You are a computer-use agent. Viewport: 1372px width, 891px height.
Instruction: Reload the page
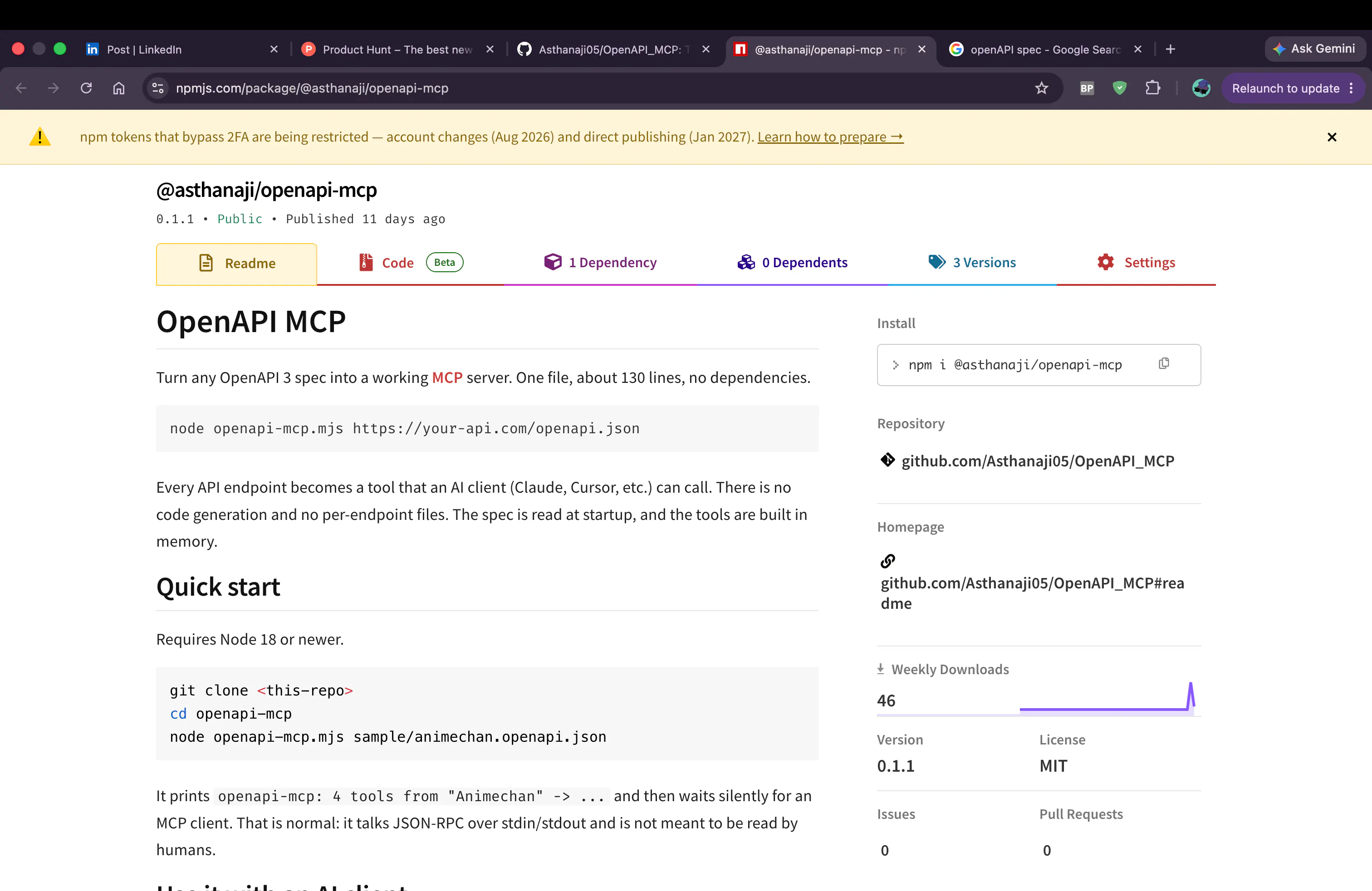pyautogui.click(x=87, y=88)
